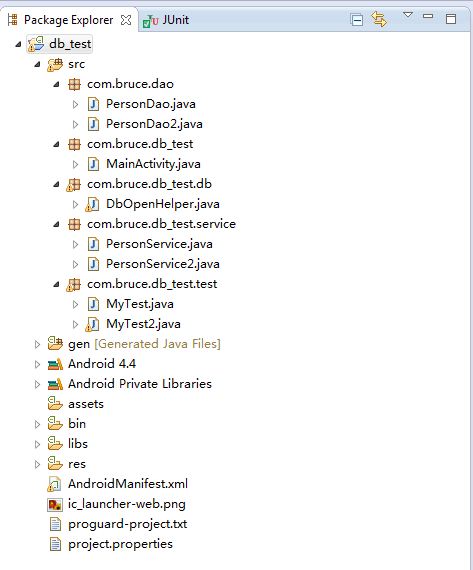Viewport: 473px width, 570px height.
Task: Toggle Link with Editor icon
Action: pyautogui.click(x=379, y=19)
